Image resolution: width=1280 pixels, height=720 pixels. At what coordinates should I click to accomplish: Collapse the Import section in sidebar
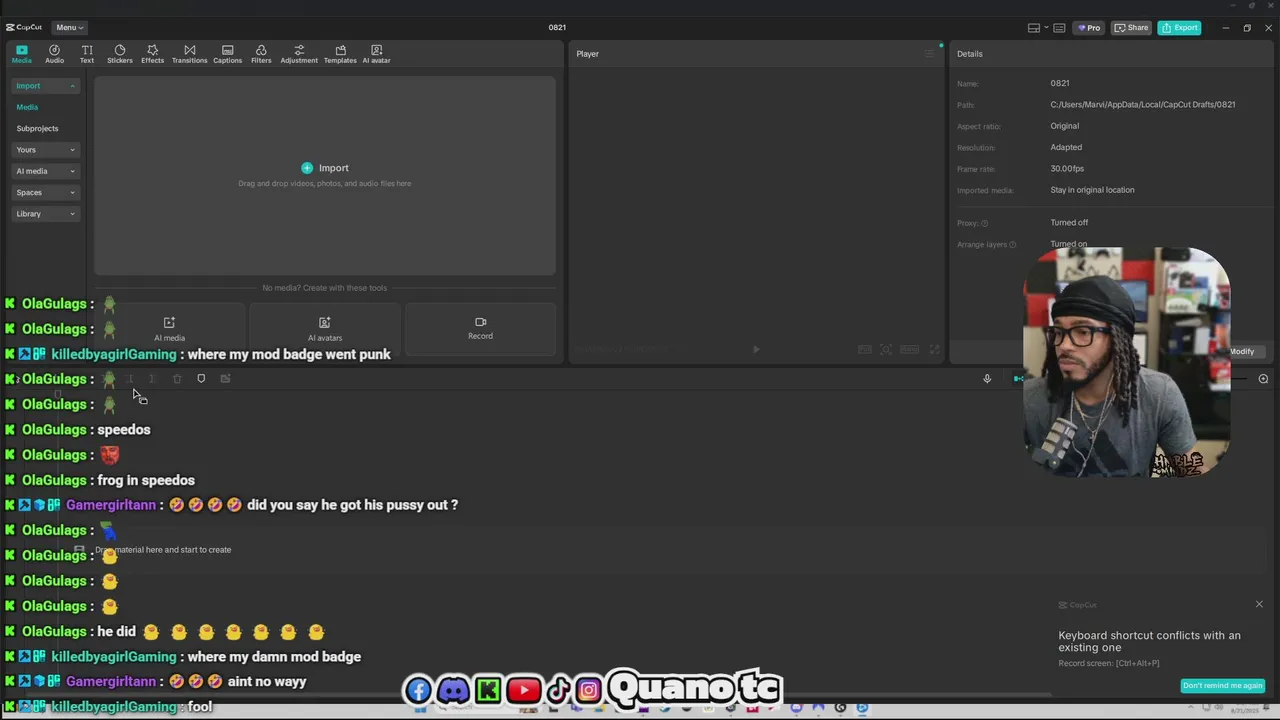46,86
